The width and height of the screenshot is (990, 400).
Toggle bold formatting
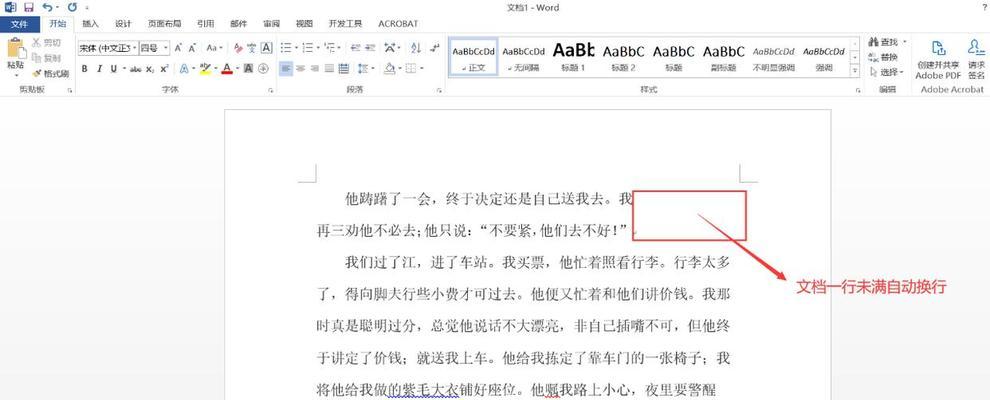click(84, 69)
